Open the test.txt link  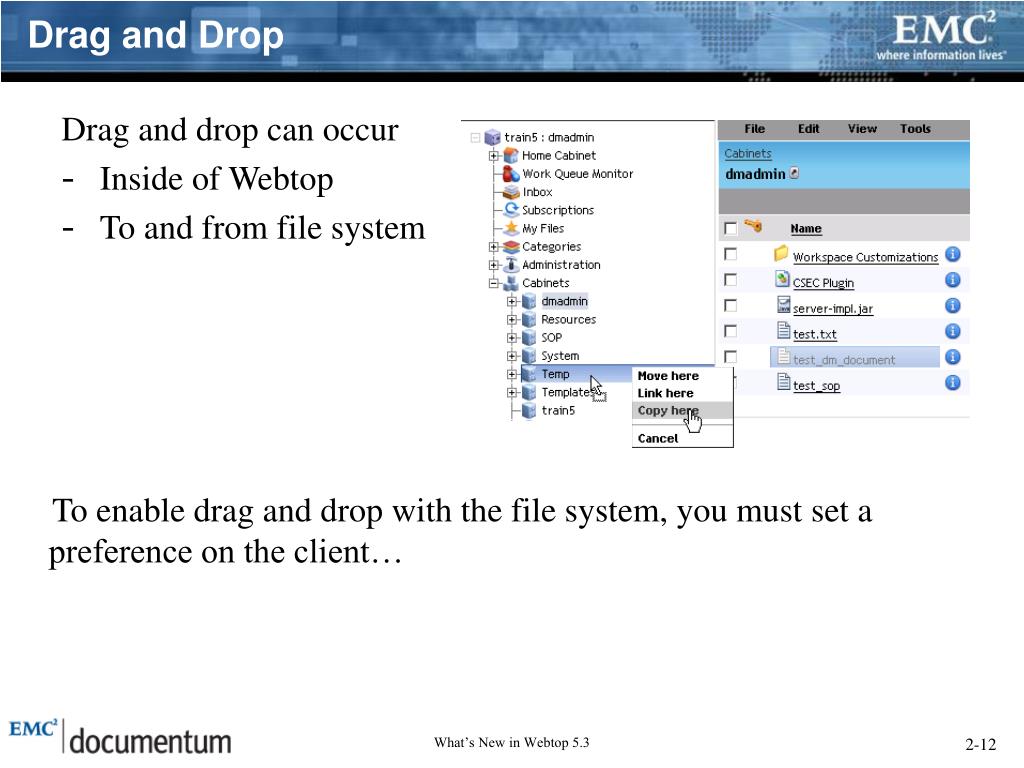click(814, 334)
